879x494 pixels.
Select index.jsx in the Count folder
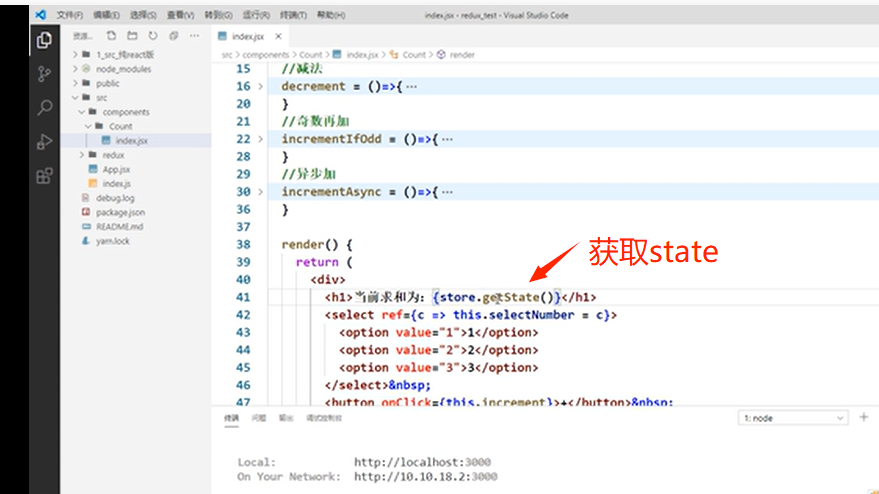(132, 141)
